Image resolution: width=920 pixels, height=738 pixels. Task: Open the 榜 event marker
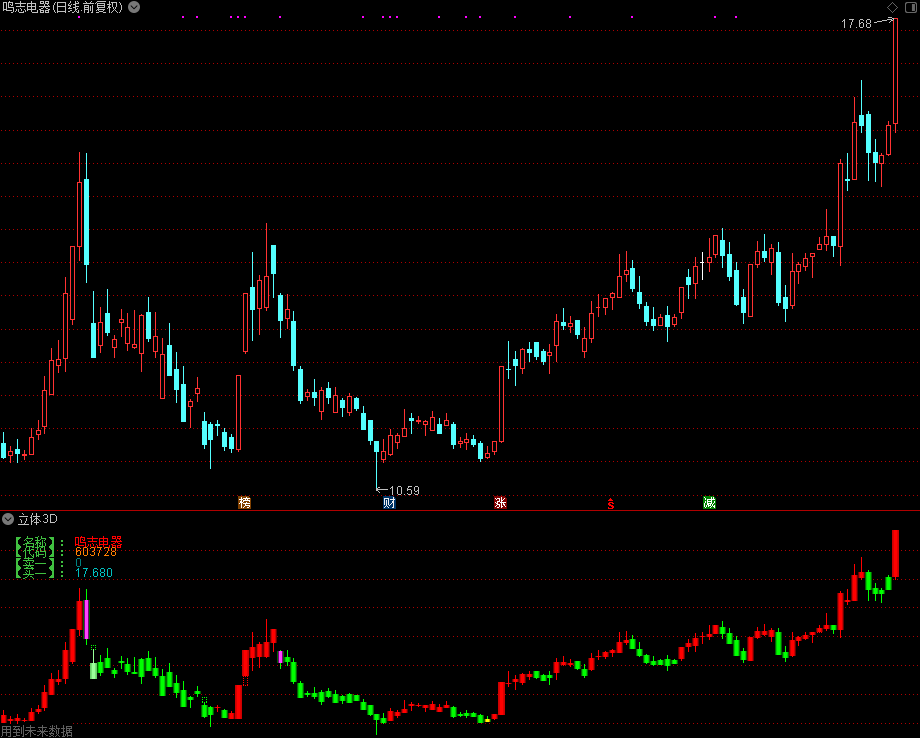coord(245,502)
